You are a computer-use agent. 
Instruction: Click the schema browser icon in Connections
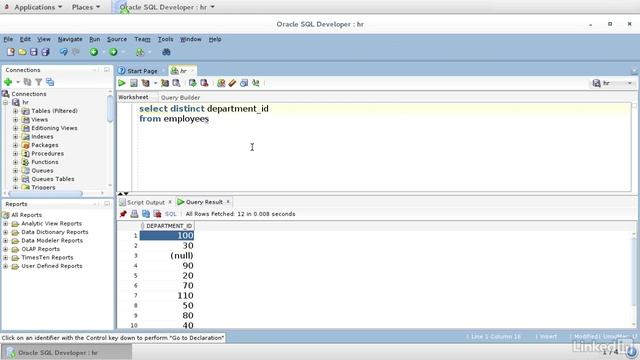click(50, 82)
